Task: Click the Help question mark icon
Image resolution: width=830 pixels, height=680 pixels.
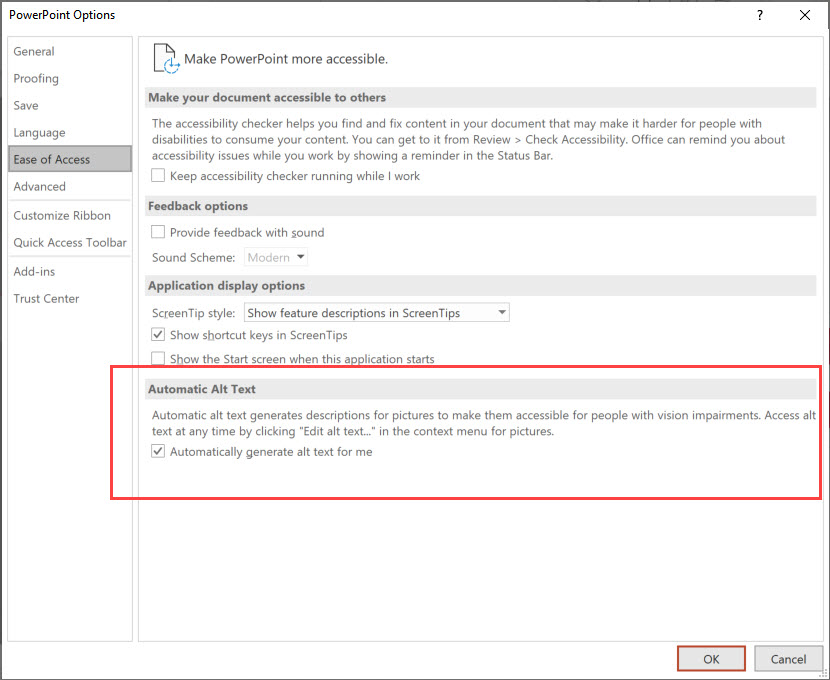Action: click(x=760, y=15)
